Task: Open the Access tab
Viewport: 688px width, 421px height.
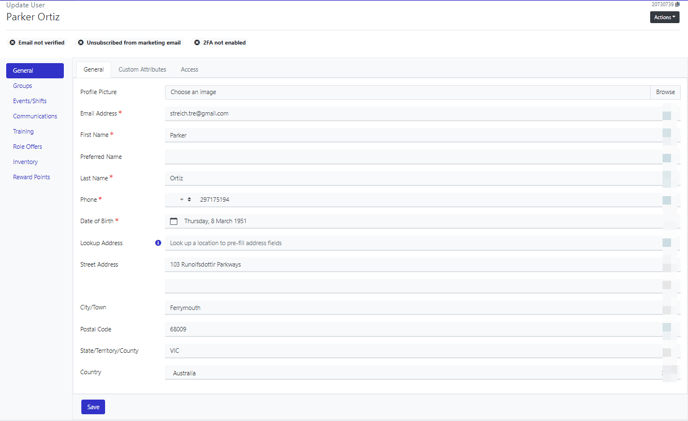Action: [x=189, y=70]
